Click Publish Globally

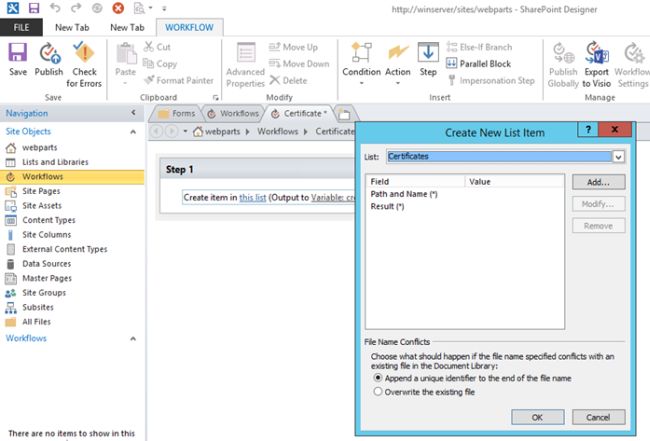563,65
